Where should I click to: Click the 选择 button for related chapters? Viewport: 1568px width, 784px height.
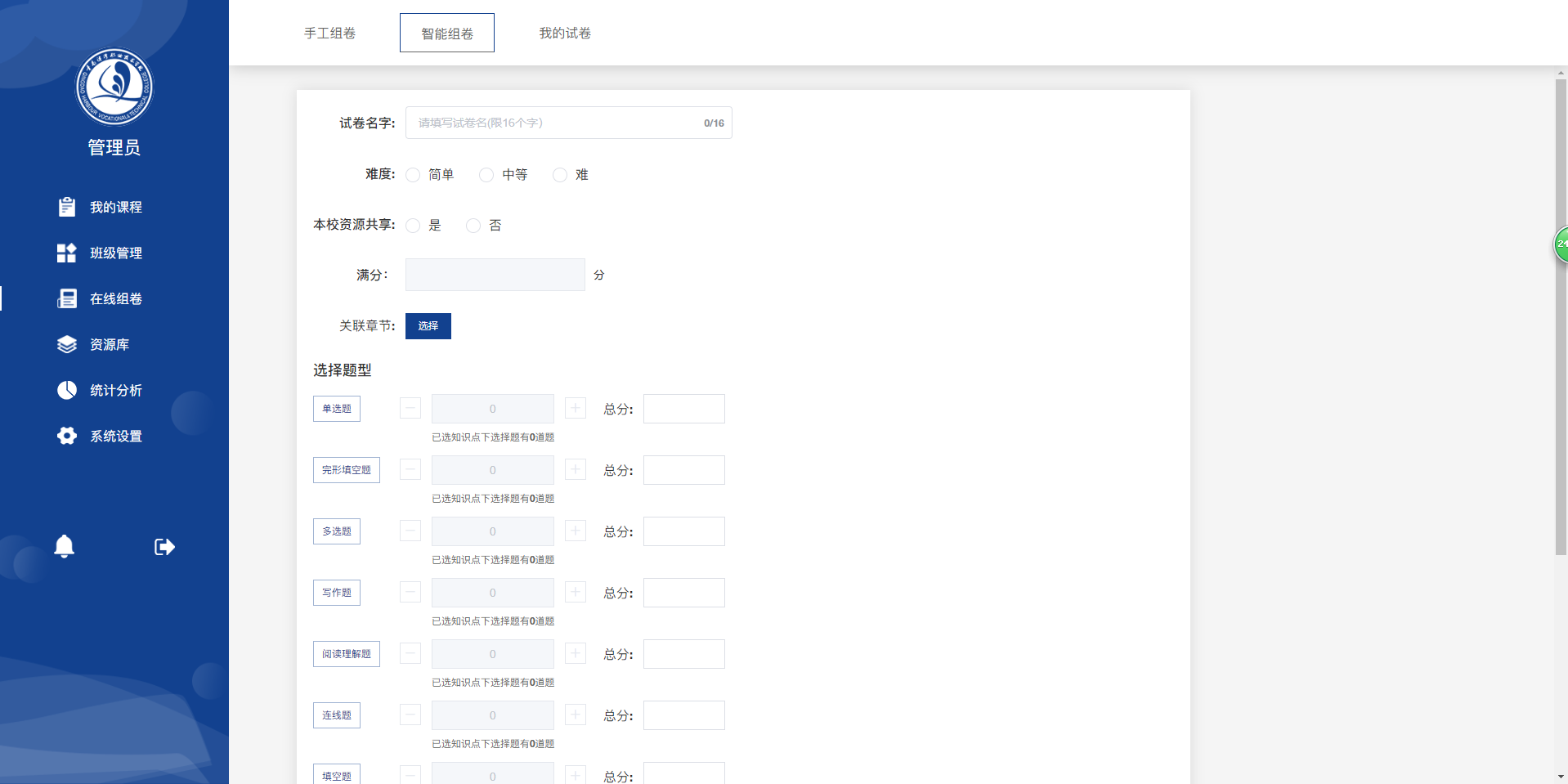click(428, 325)
